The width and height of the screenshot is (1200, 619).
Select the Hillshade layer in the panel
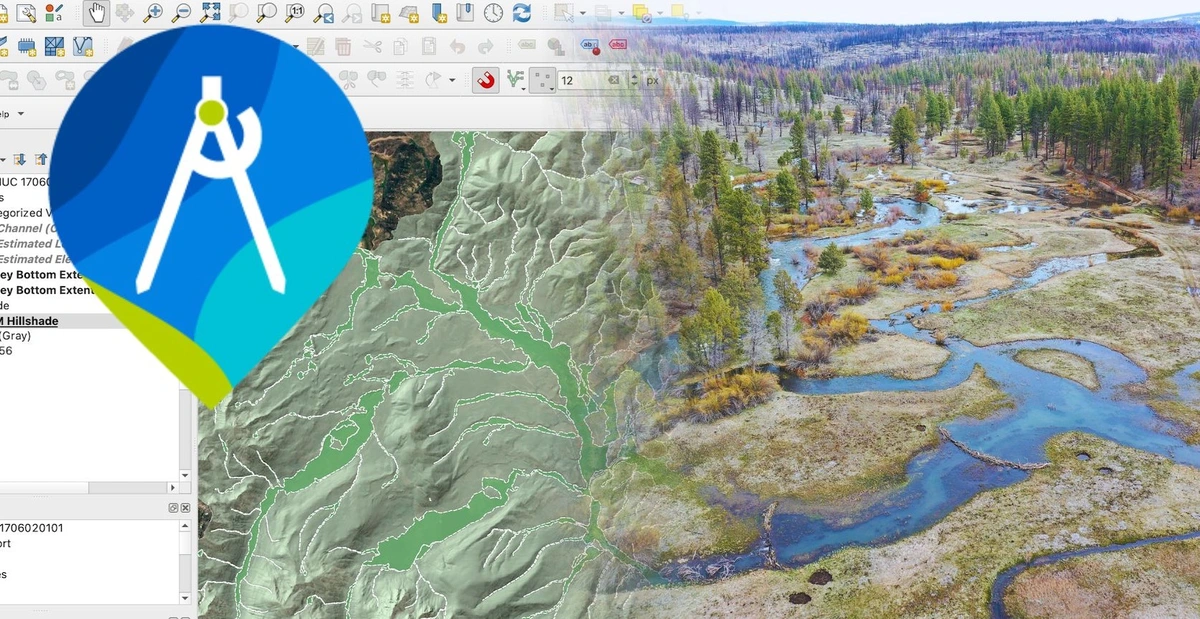coord(28,321)
